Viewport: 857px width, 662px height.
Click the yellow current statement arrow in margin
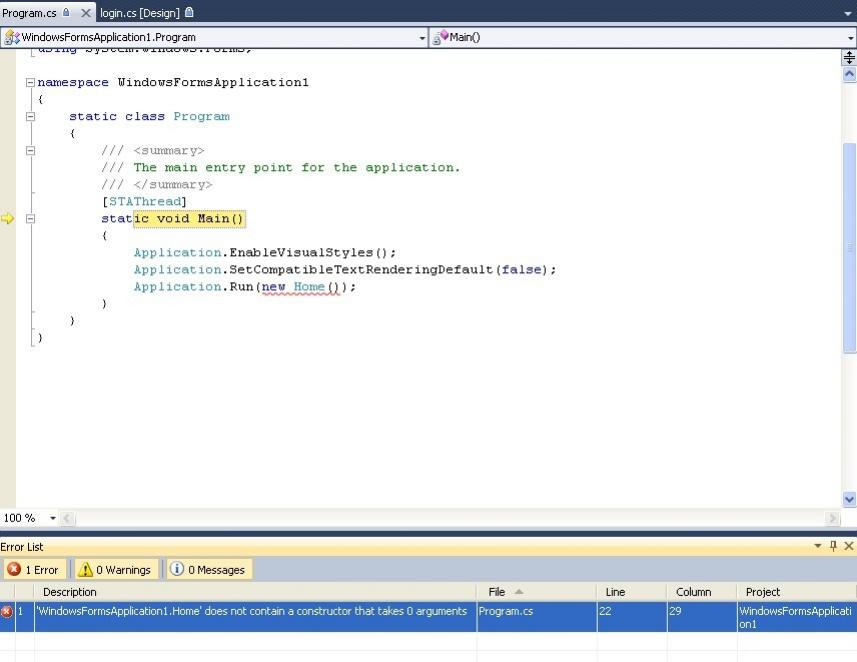click(x=8, y=219)
